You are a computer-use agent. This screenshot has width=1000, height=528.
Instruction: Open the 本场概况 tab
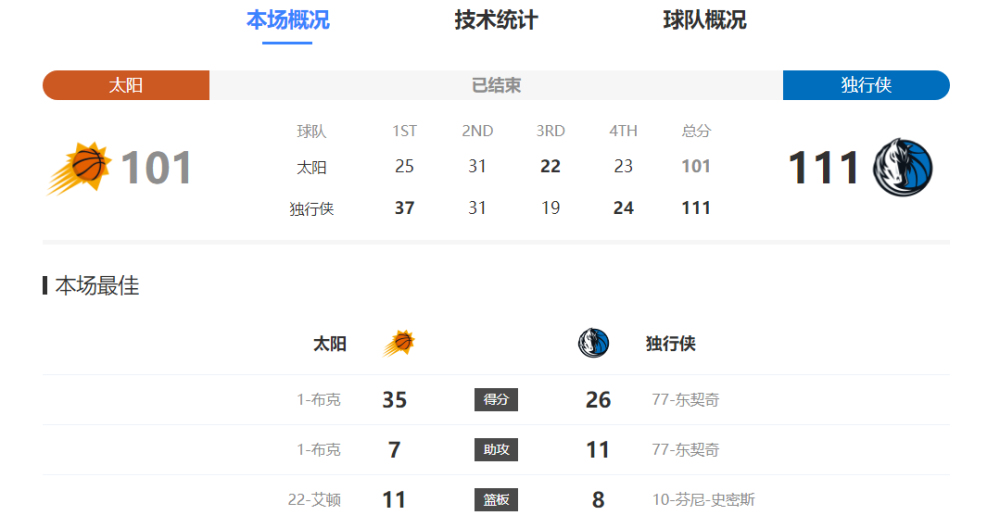click(288, 20)
